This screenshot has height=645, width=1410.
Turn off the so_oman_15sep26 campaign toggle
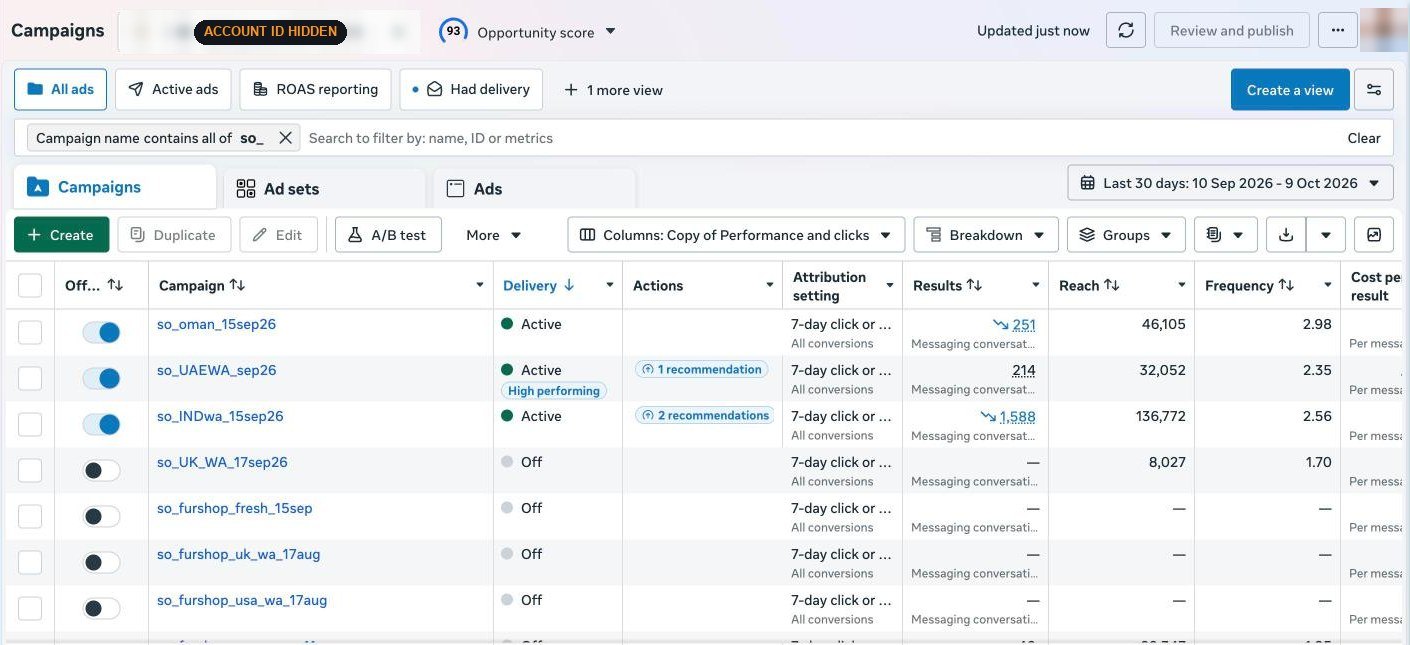click(101, 332)
